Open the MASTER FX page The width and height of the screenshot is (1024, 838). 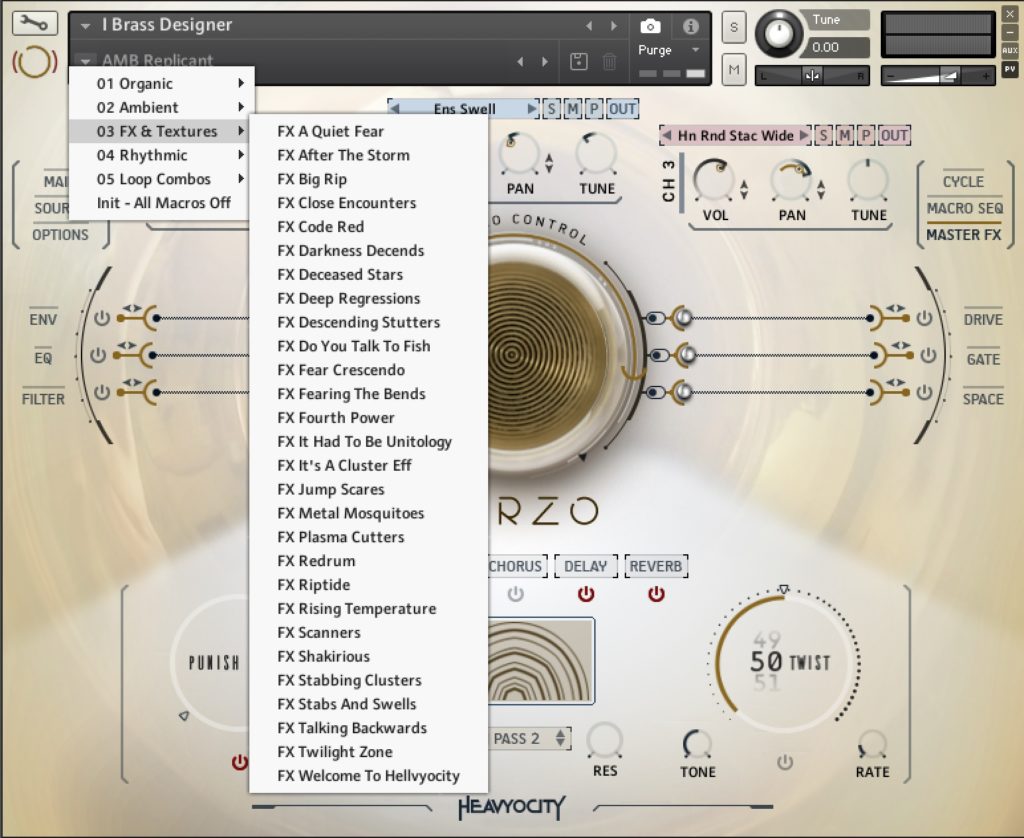click(963, 234)
